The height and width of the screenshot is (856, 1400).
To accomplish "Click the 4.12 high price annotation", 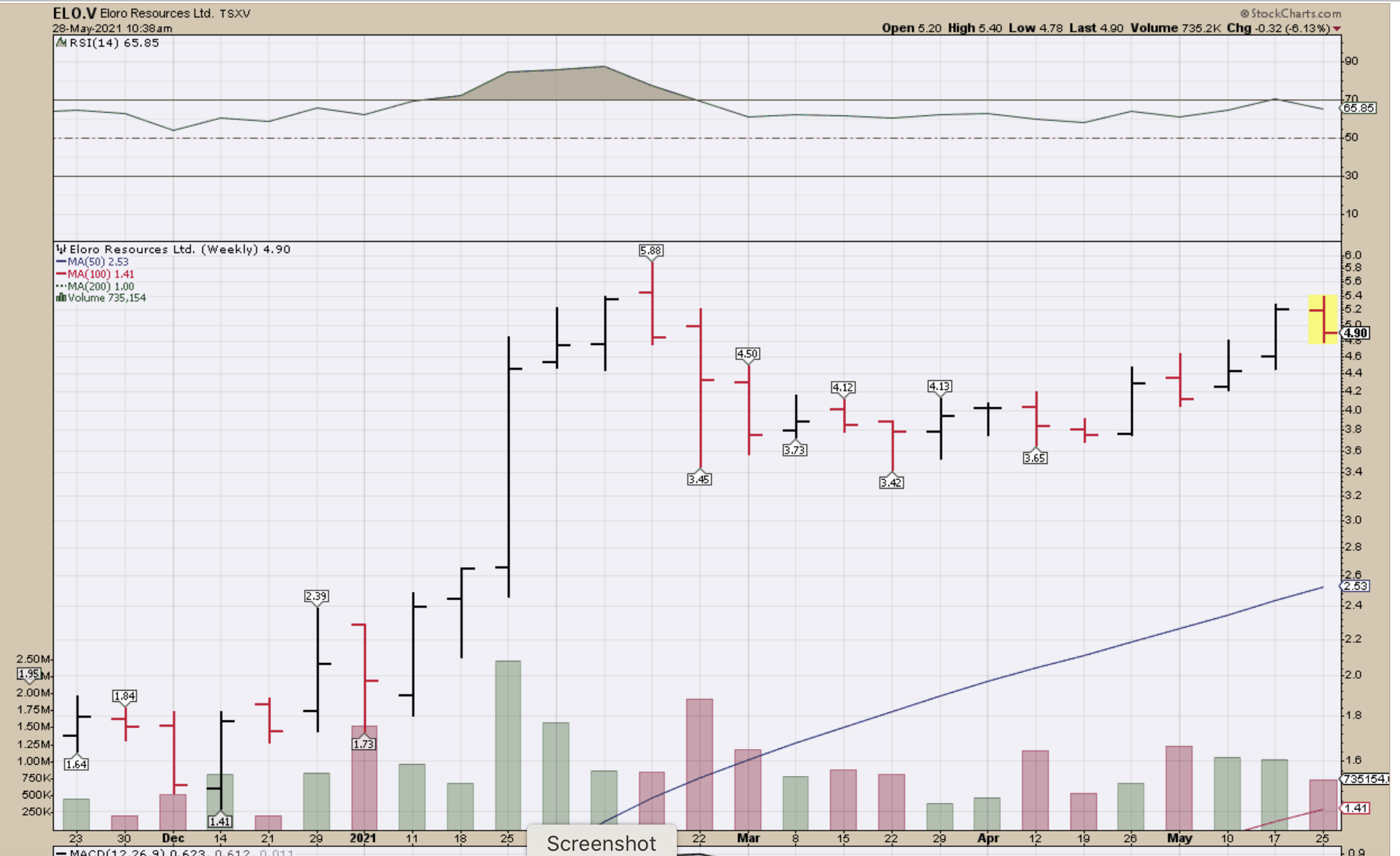I will click(843, 387).
